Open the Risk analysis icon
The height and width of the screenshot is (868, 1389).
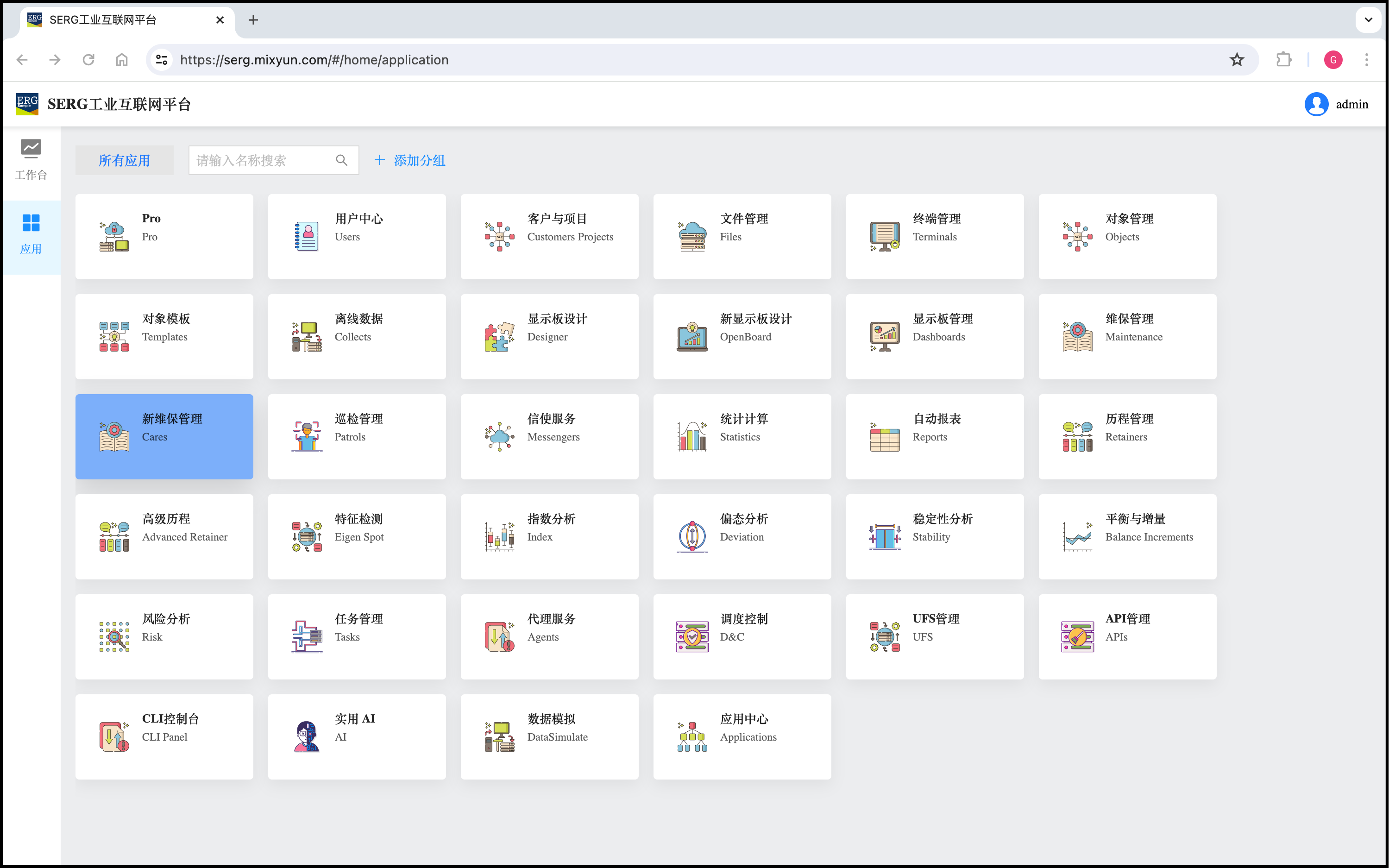point(113,636)
